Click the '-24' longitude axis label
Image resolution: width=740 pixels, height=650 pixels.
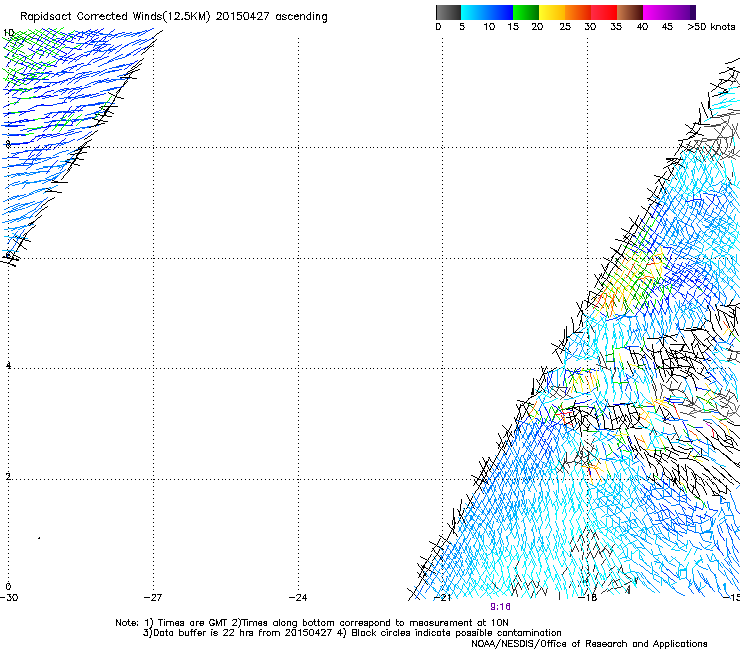pyautogui.click(x=298, y=598)
